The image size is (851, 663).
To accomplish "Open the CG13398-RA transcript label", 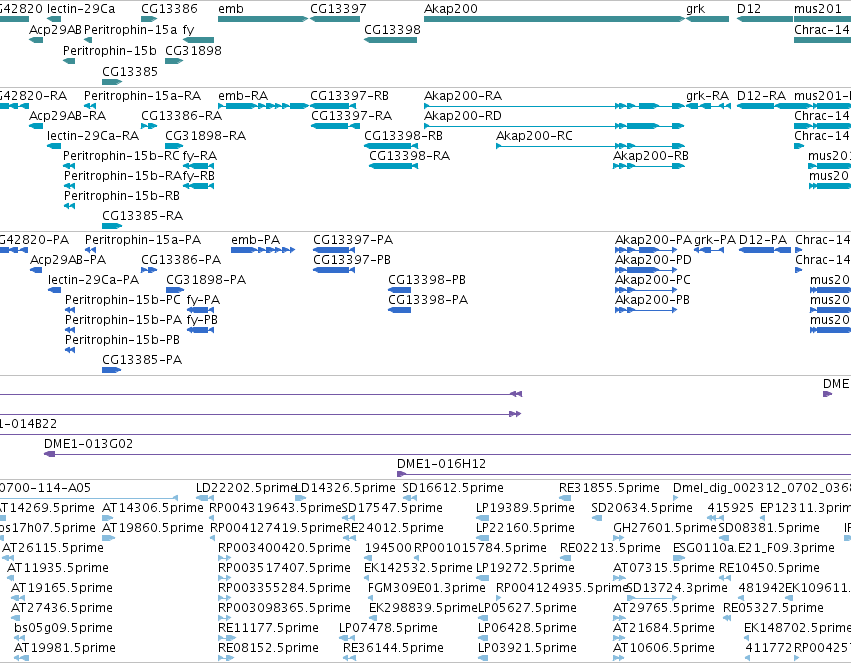I will 409,156.
